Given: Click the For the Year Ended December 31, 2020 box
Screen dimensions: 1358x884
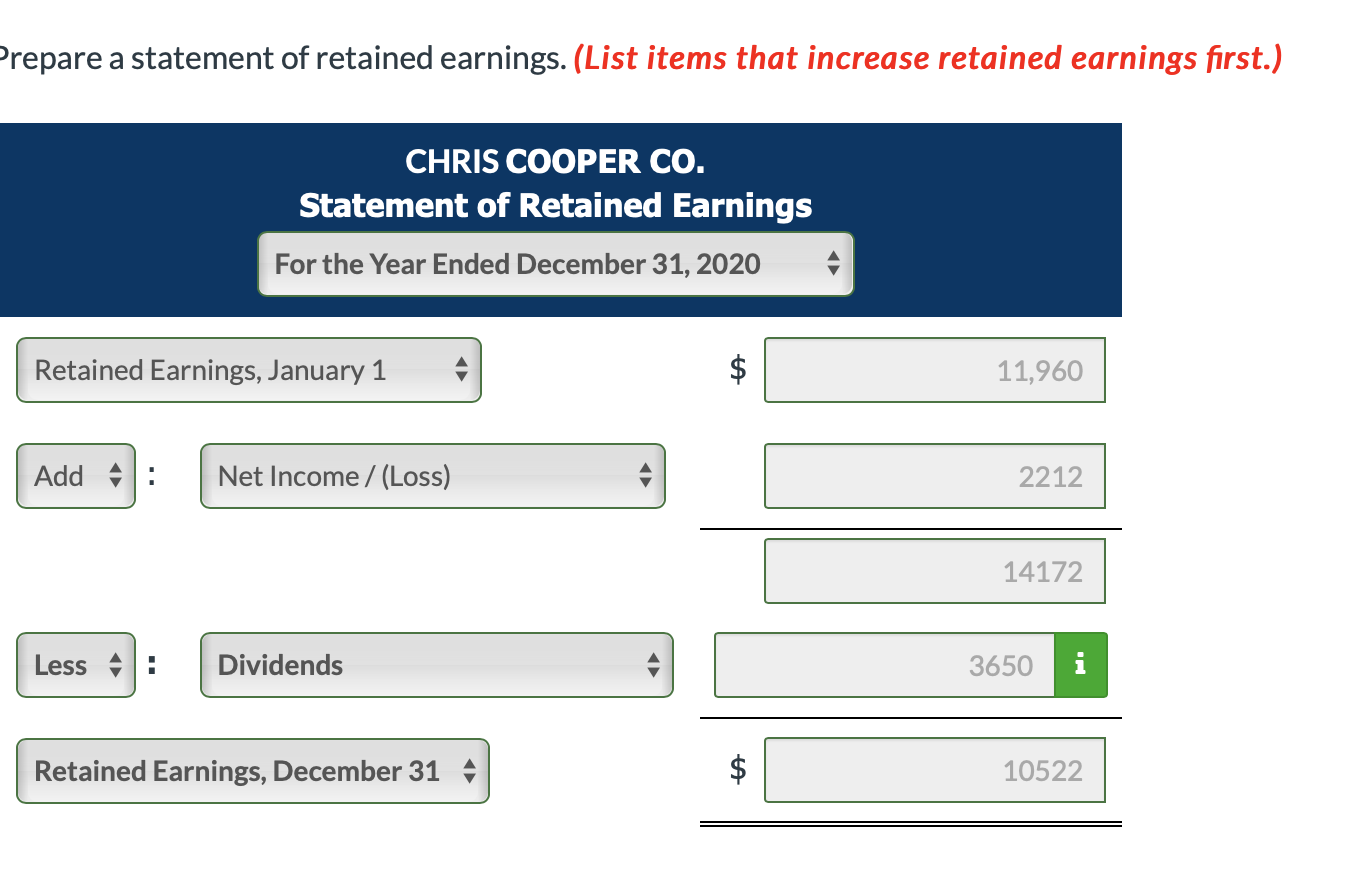Looking at the screenshot, I should (x=556, y=263).
